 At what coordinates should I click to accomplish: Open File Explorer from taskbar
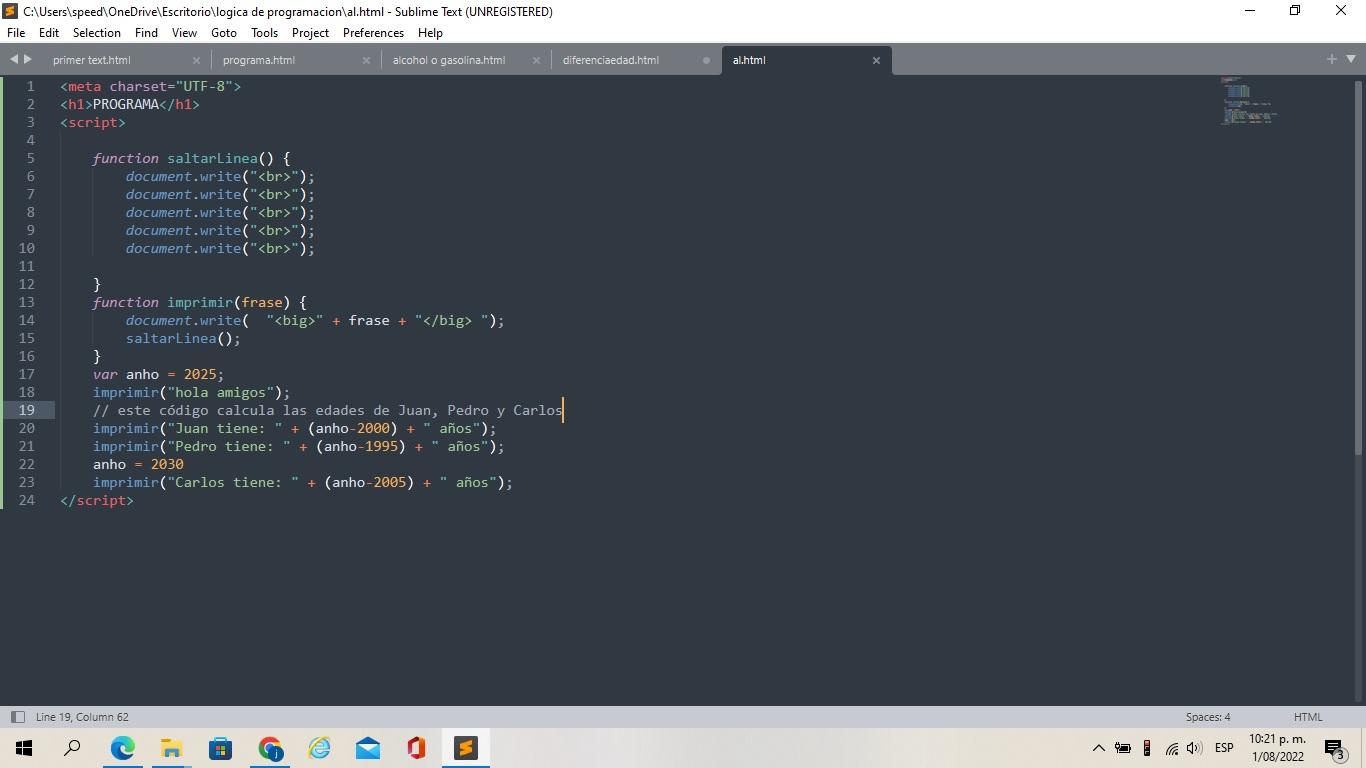click(x=171, y=748)
